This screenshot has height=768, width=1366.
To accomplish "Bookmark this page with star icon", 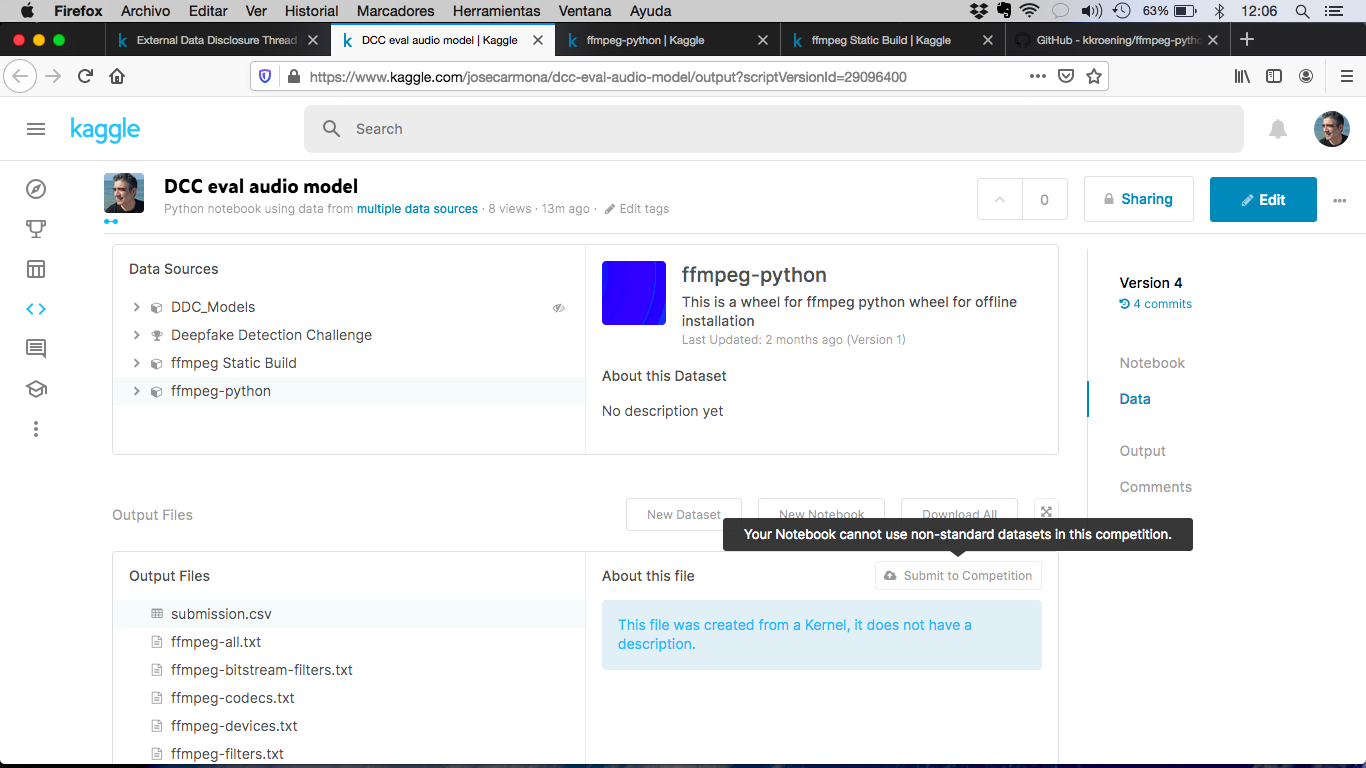I will pos(1094,76).
